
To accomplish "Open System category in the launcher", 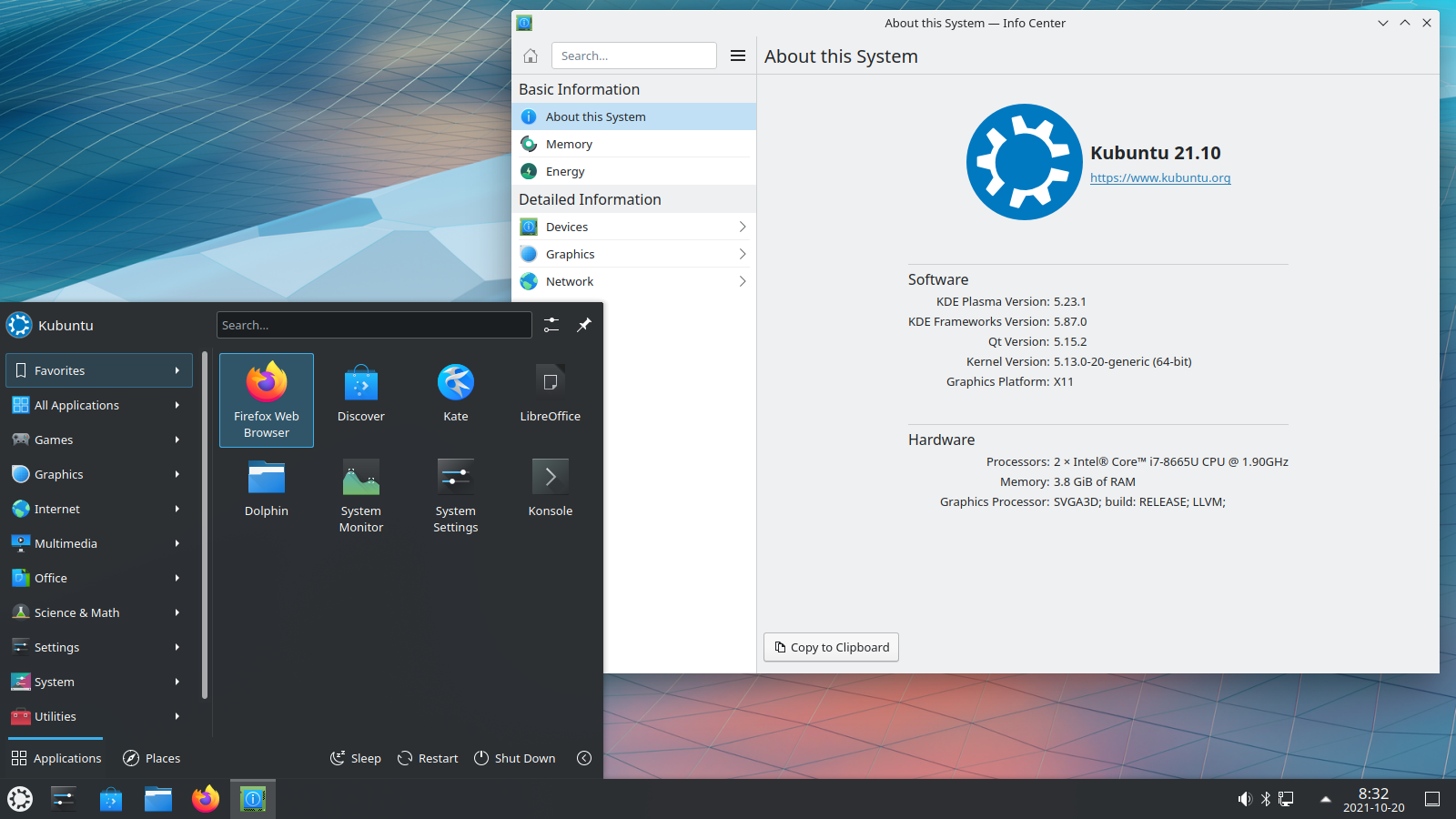I will (x=98, y=682).
